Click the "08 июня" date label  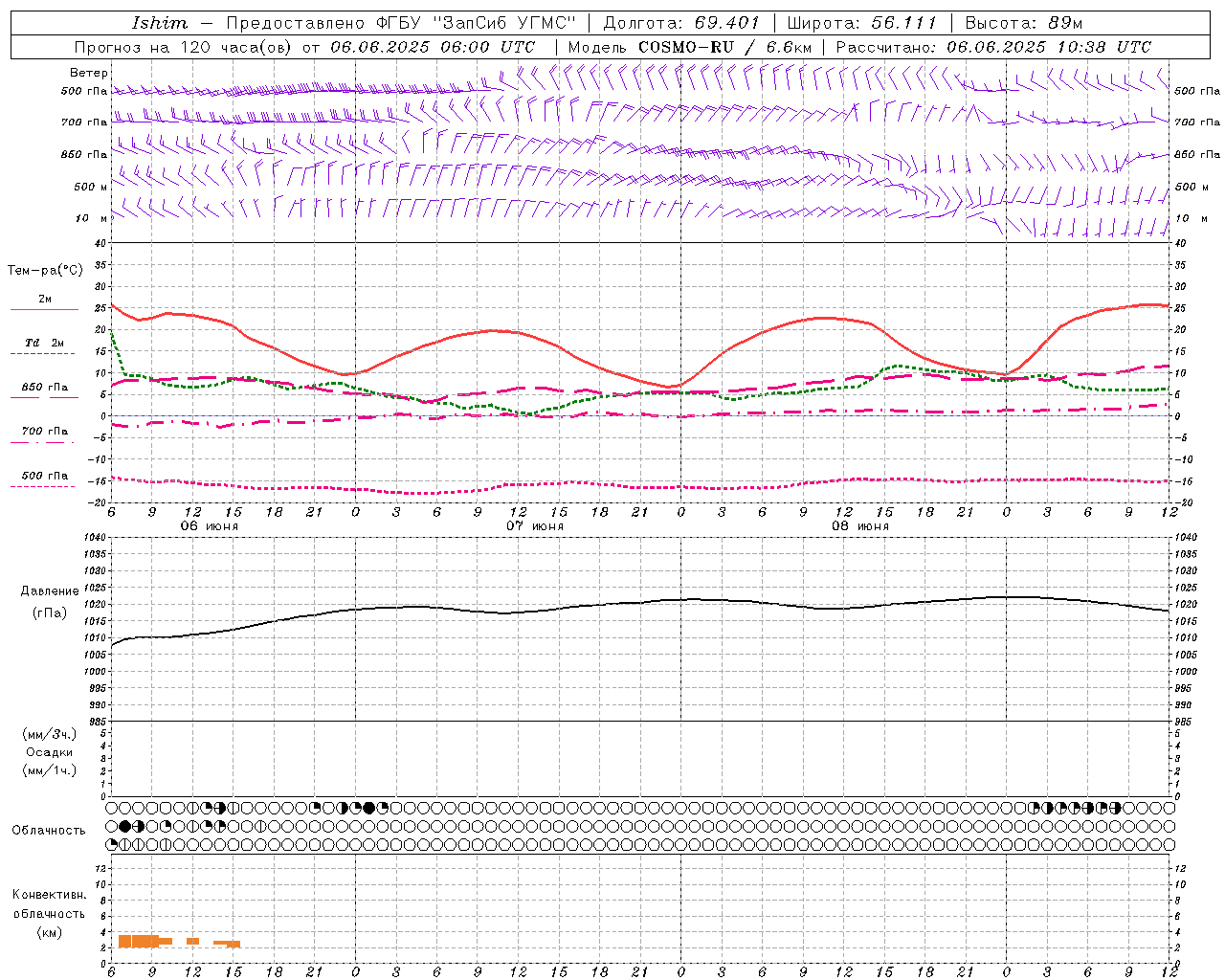click(860, 526)
